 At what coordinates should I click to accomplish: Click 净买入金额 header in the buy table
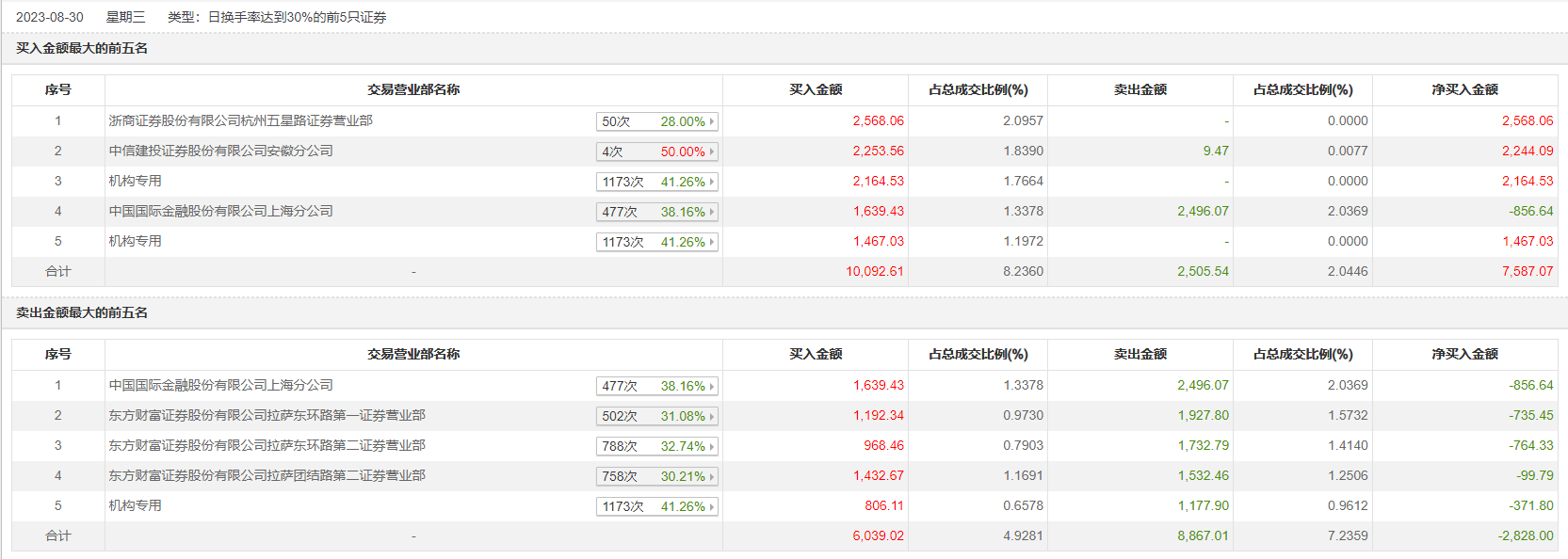point(1464,89)
